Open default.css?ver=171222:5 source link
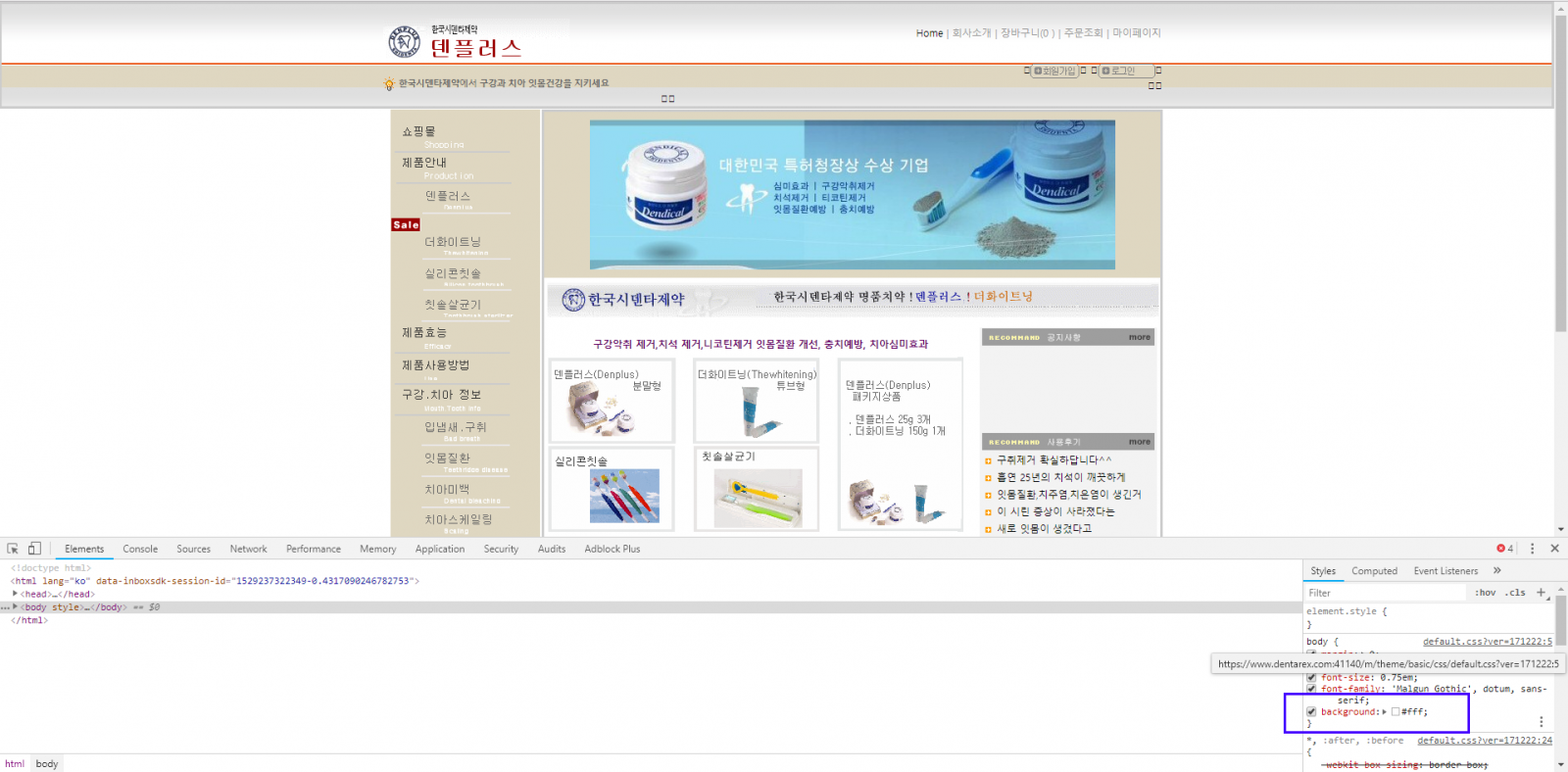The image size is (1568, 772). [1487, 642]
